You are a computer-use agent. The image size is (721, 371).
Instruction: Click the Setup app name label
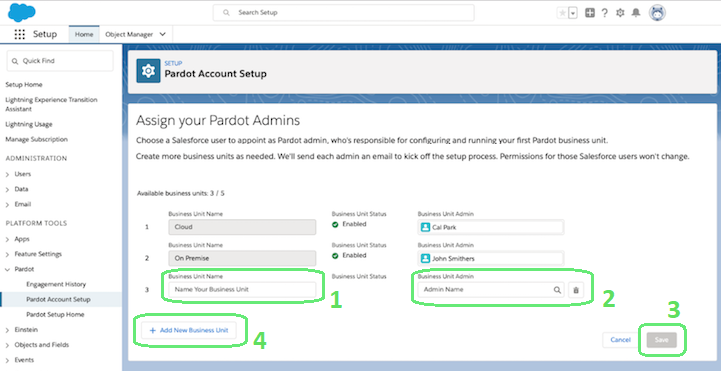pyautogui.click(x=45, y=34)
